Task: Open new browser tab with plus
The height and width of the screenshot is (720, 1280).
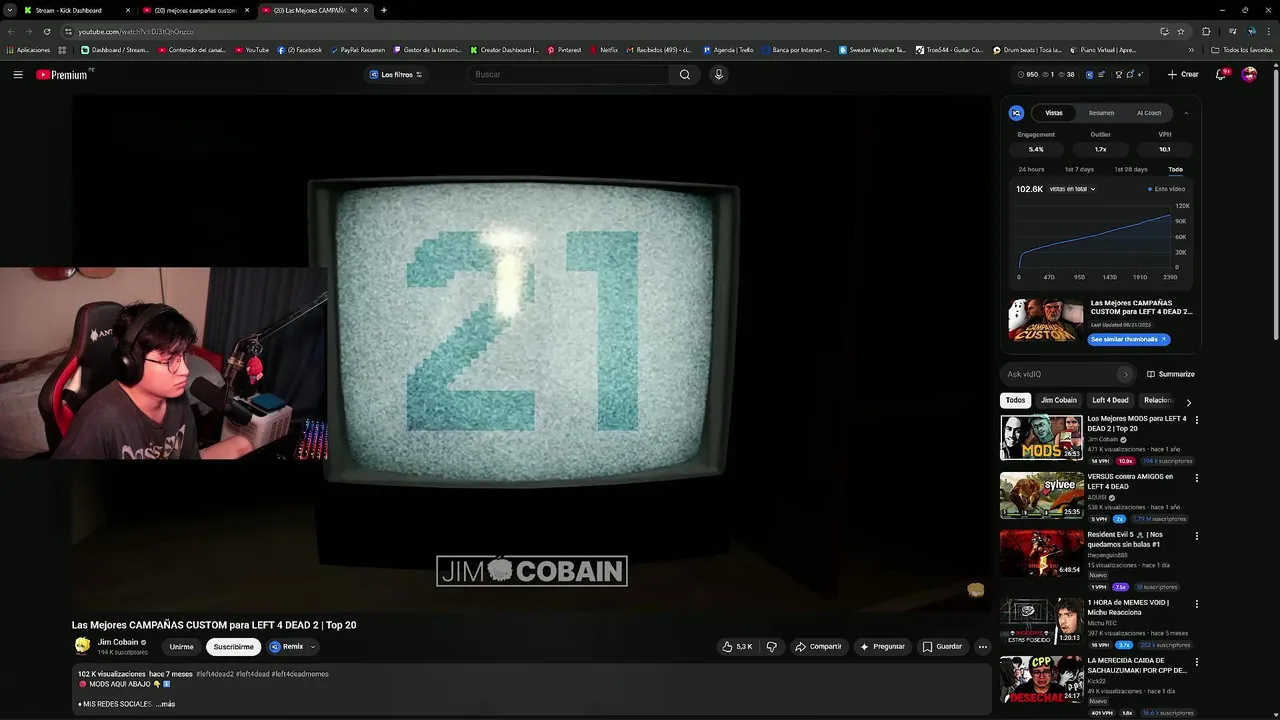Action: [384, 10]
